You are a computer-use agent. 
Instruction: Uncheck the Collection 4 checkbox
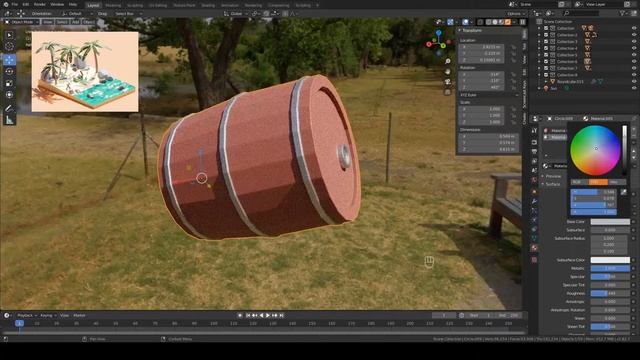546,48
